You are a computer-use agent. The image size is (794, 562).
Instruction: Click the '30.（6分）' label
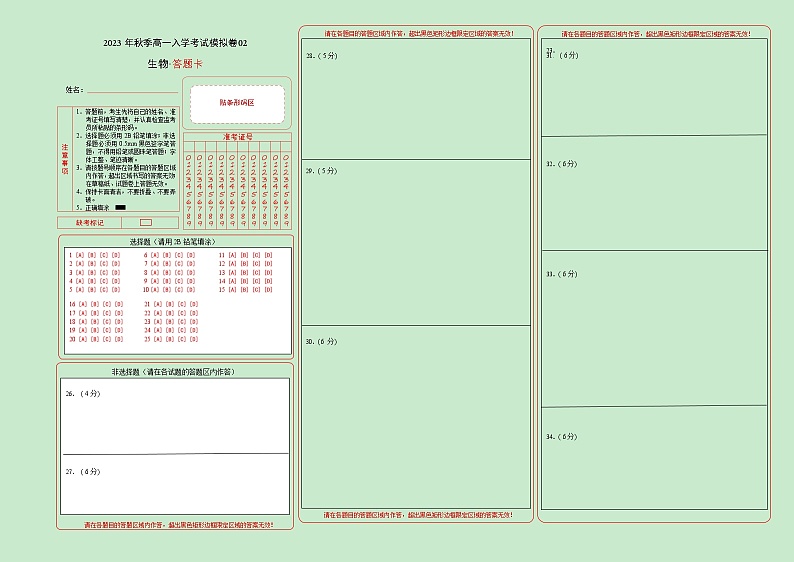click(x=322, y=341)
